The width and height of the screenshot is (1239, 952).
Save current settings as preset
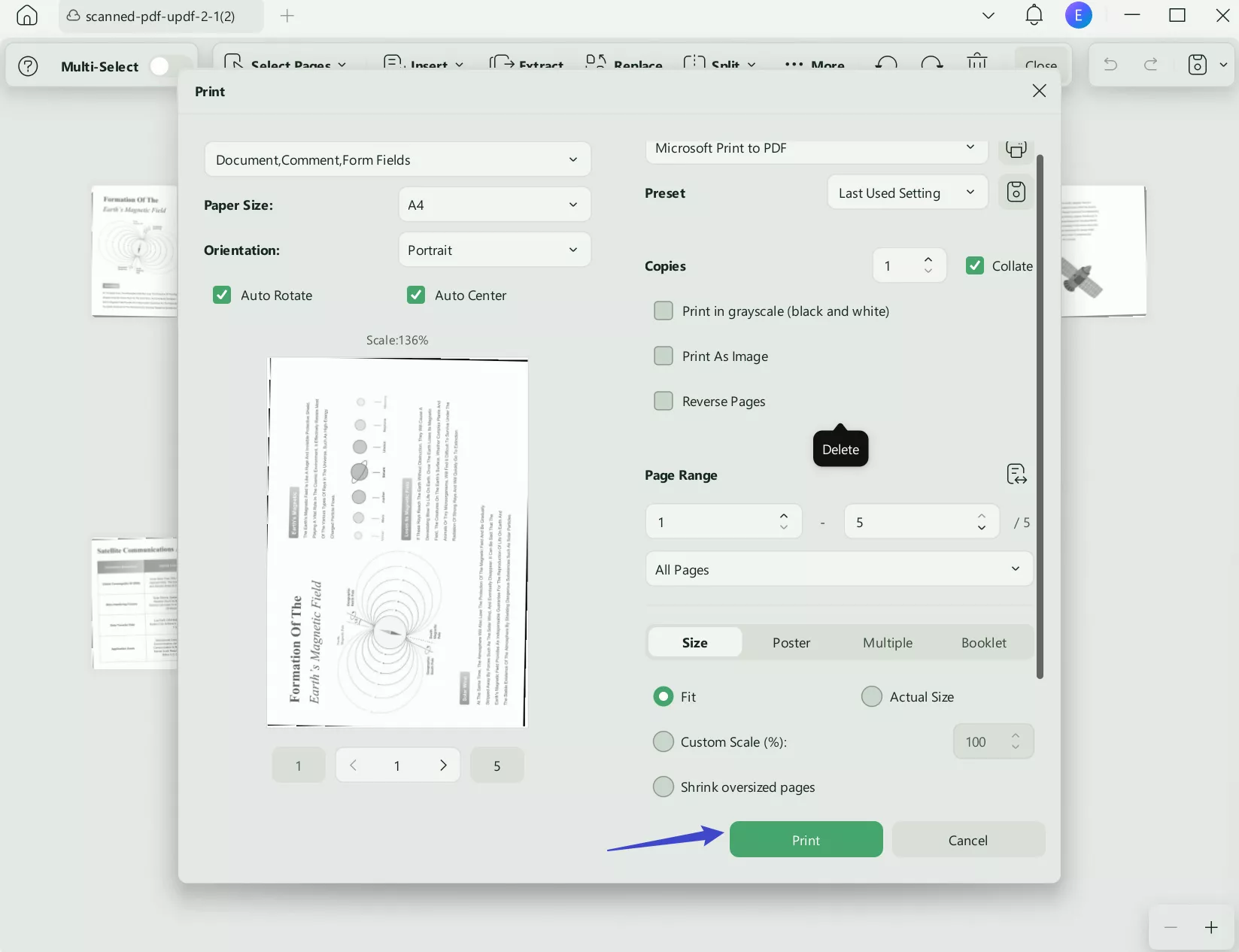click(x=1016, y=192)
